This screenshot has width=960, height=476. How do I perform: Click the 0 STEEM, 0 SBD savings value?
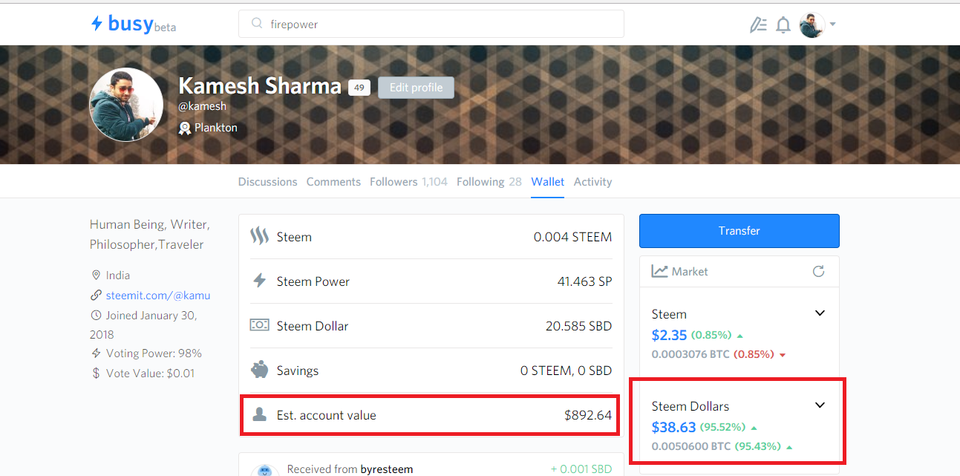pos(566,371)
